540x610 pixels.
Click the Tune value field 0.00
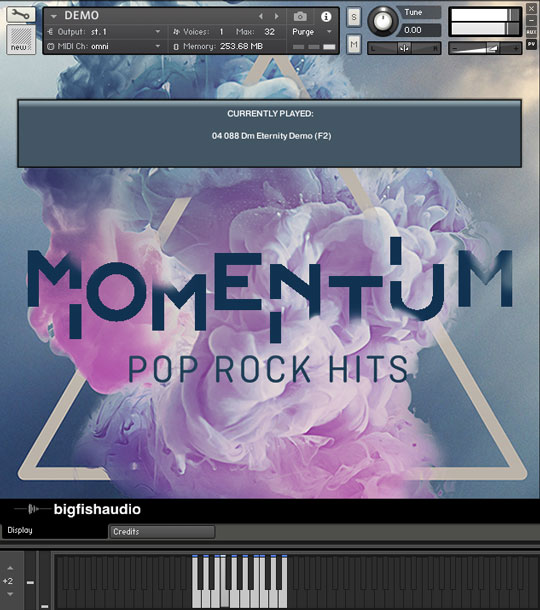(419, 30)
